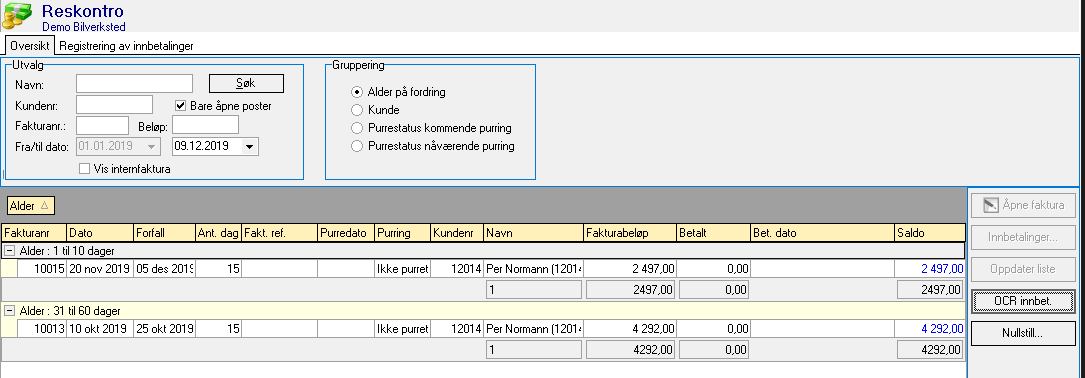Sort by the Purring column header
Image resolution: width=1085 pixels, height=378 pixels.
[403, 233]
